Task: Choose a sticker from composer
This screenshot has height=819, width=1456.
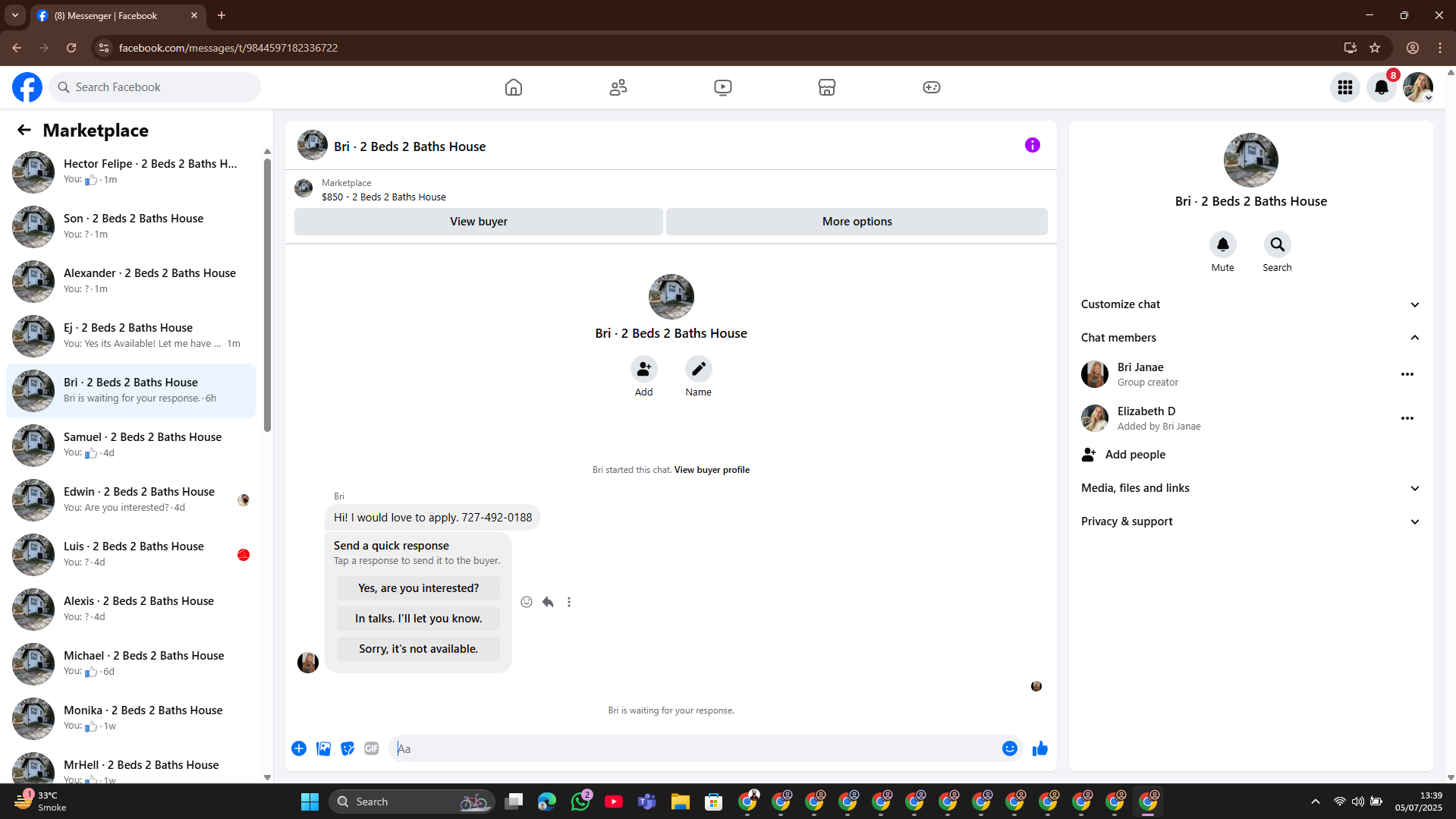Action: pyautogui.click(x=347, y=748)
